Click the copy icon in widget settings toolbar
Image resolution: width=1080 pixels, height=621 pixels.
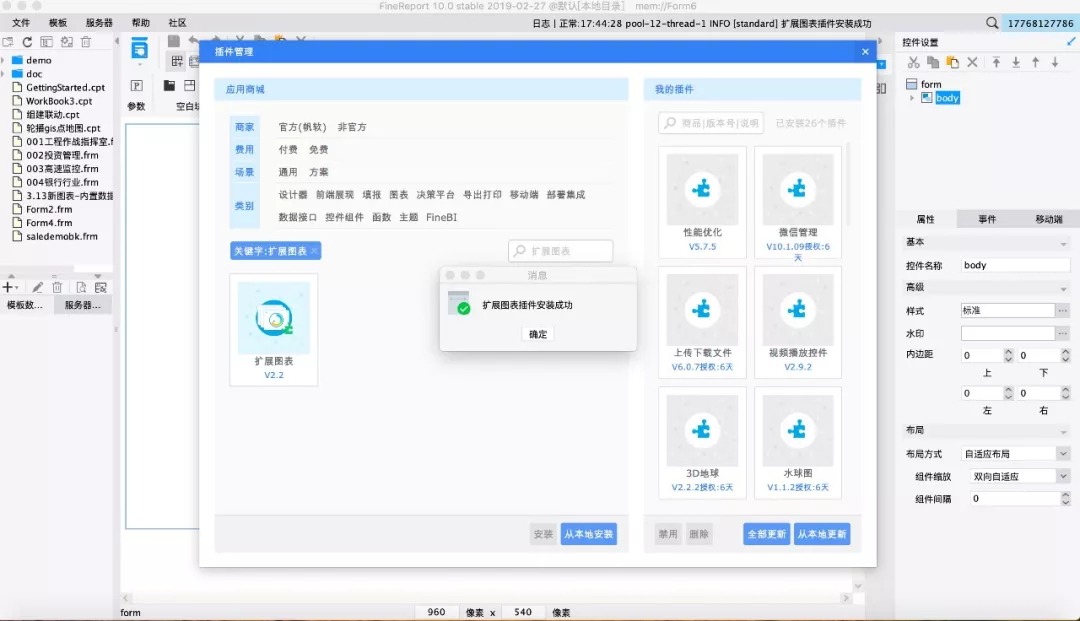tap(933, 63)
